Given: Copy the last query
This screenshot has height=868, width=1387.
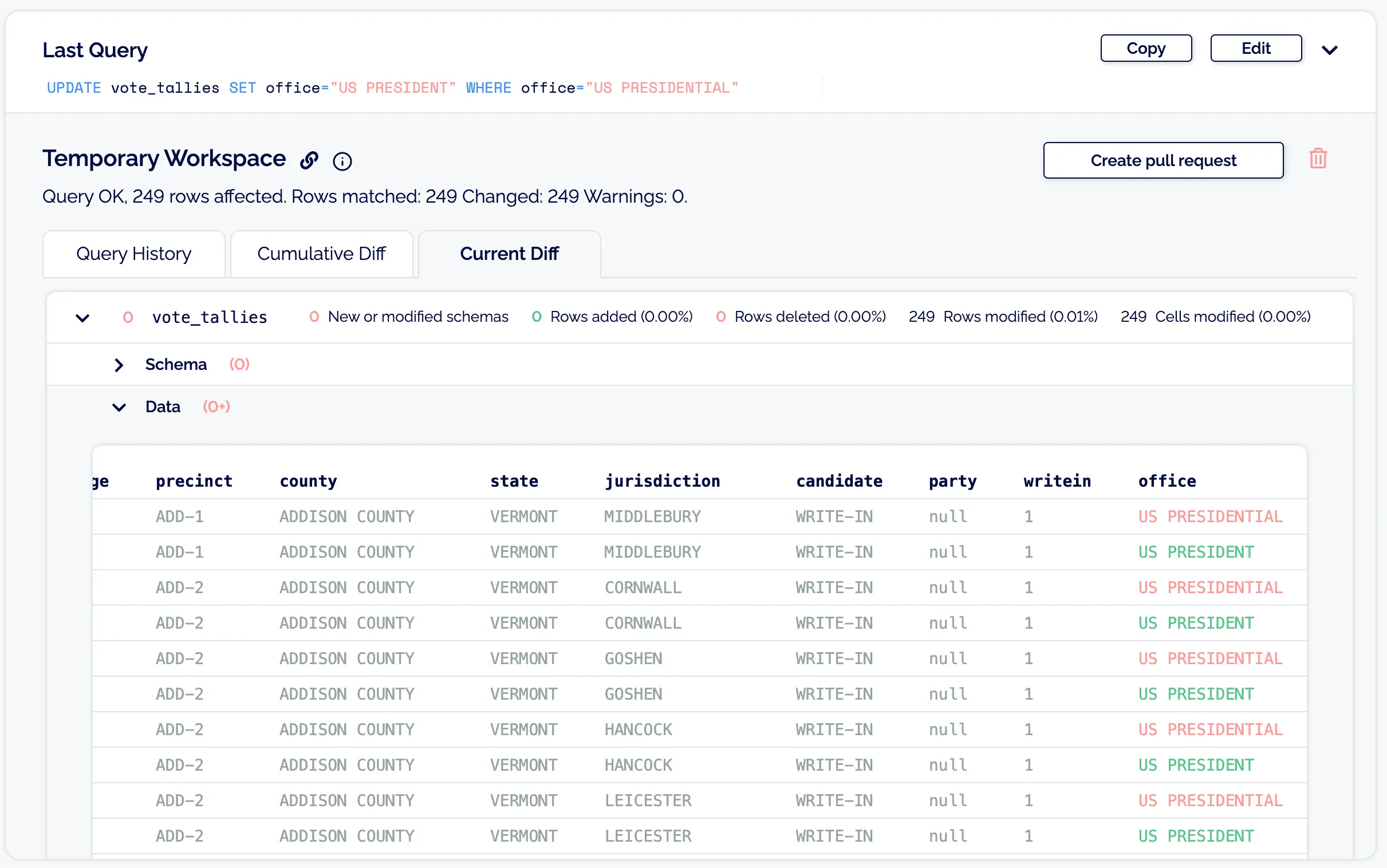Looking at the screenshot, I should pos(1145,48).
